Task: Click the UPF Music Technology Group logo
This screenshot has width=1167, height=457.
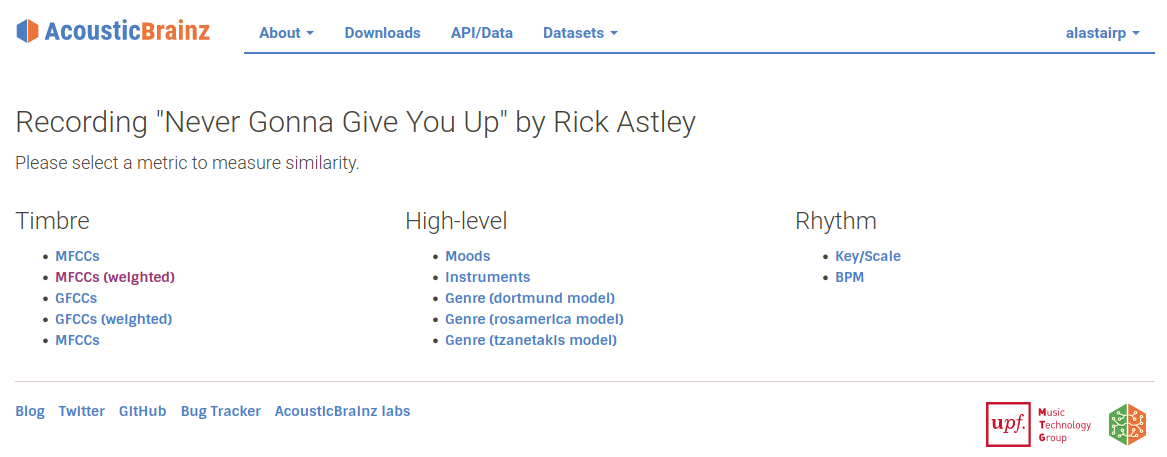Action: coord(1038,424)
